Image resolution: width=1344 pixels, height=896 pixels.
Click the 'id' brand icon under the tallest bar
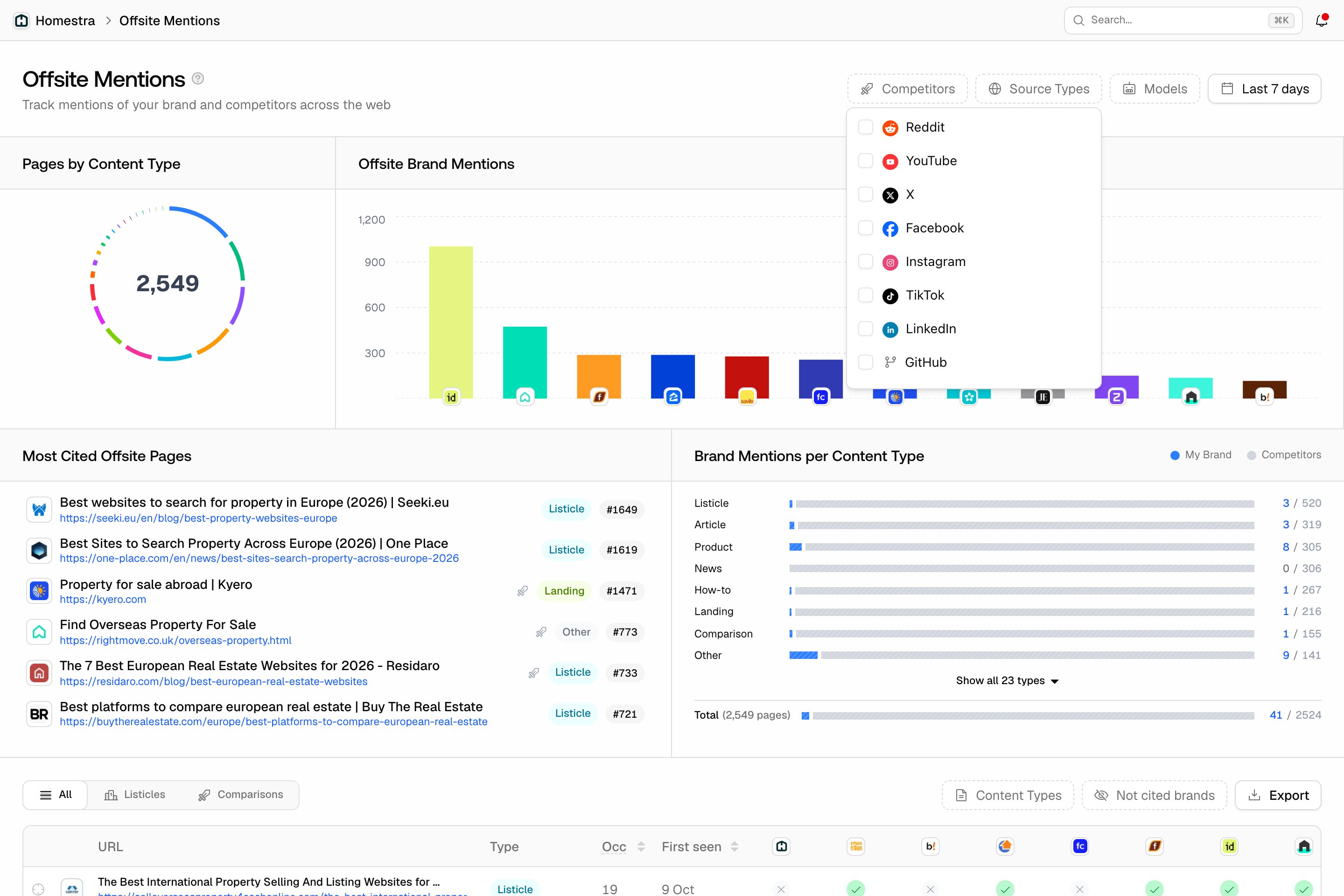point(451,397)
